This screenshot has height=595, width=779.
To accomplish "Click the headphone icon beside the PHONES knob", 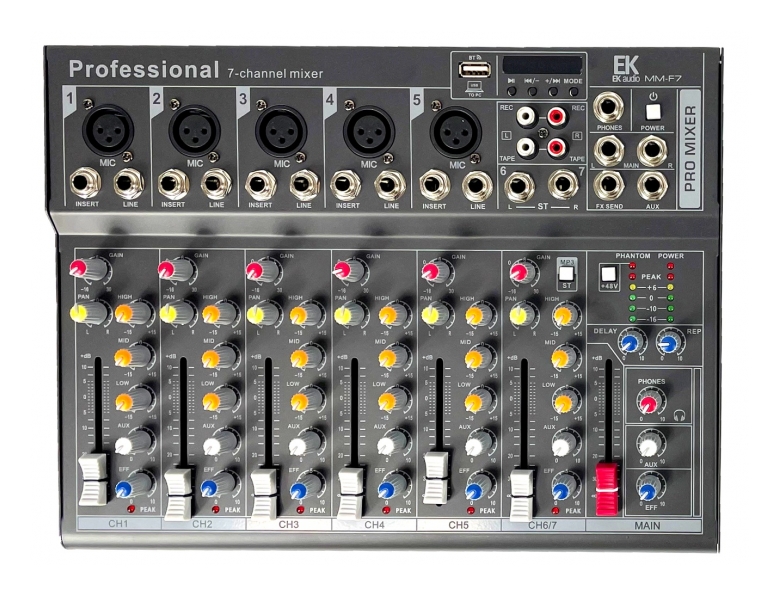I will 681,416.
